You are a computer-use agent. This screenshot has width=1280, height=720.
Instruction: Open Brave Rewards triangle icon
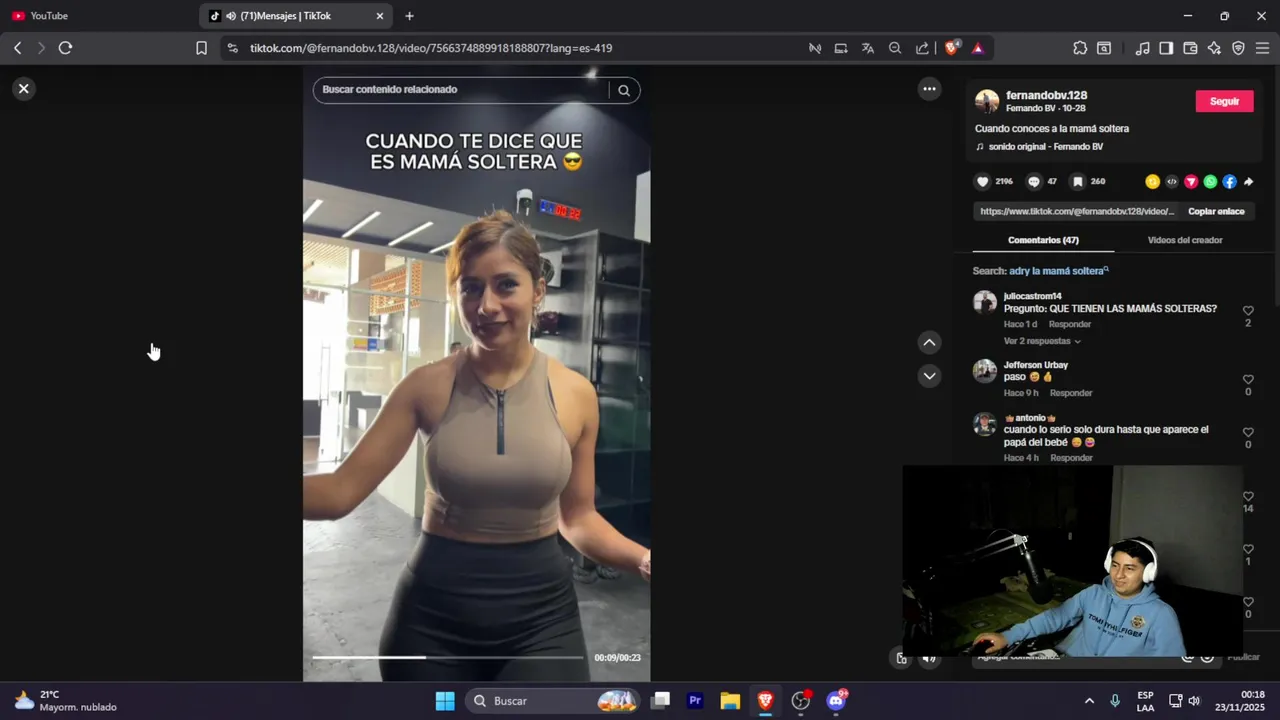pyautogui.click(x=978, y=48)
